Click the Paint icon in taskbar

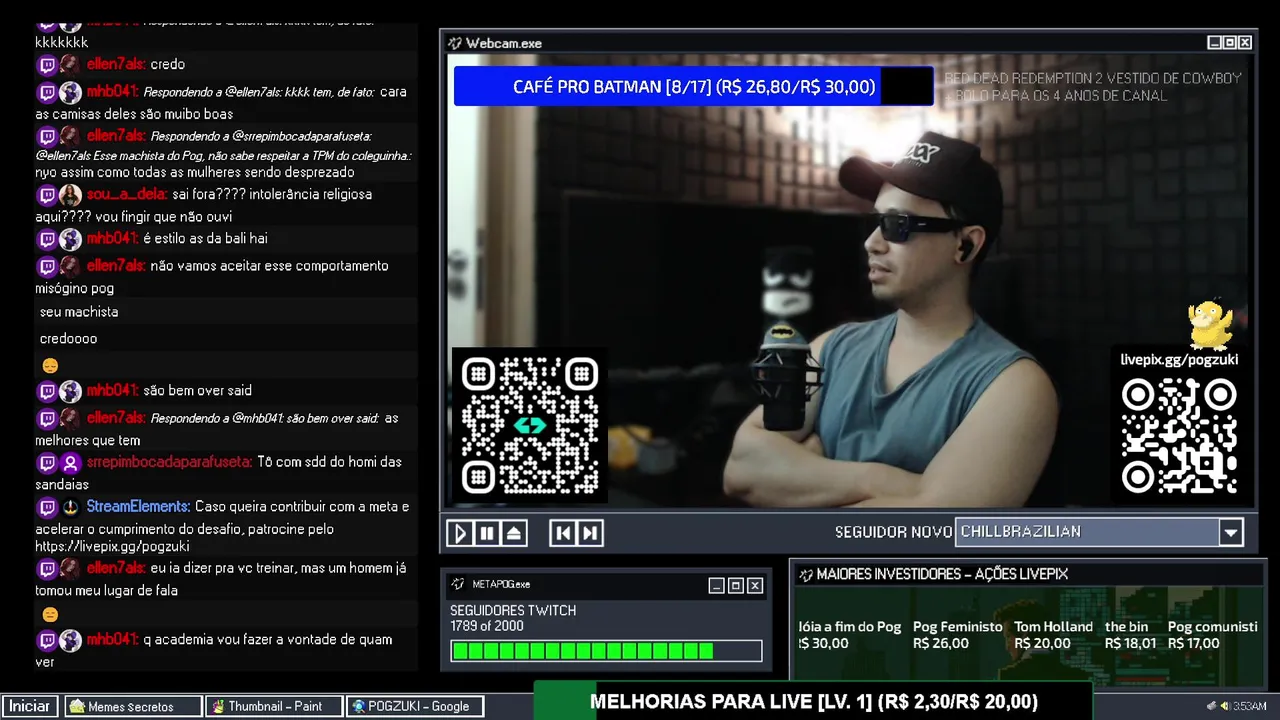click(218, 706)
